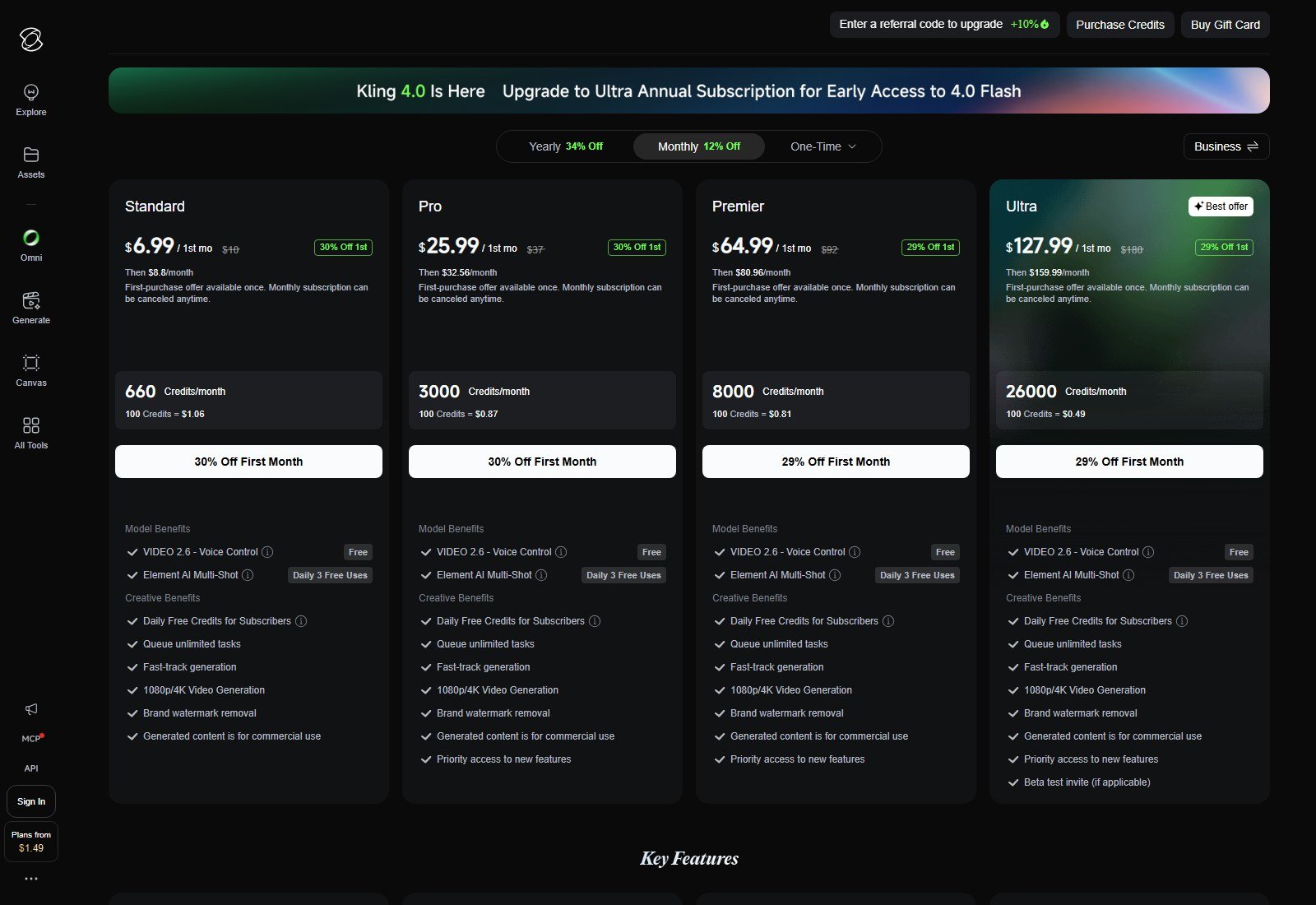Click Ultra Beta test invite text
The image size is (1316, 905).
coord(1087,782)
